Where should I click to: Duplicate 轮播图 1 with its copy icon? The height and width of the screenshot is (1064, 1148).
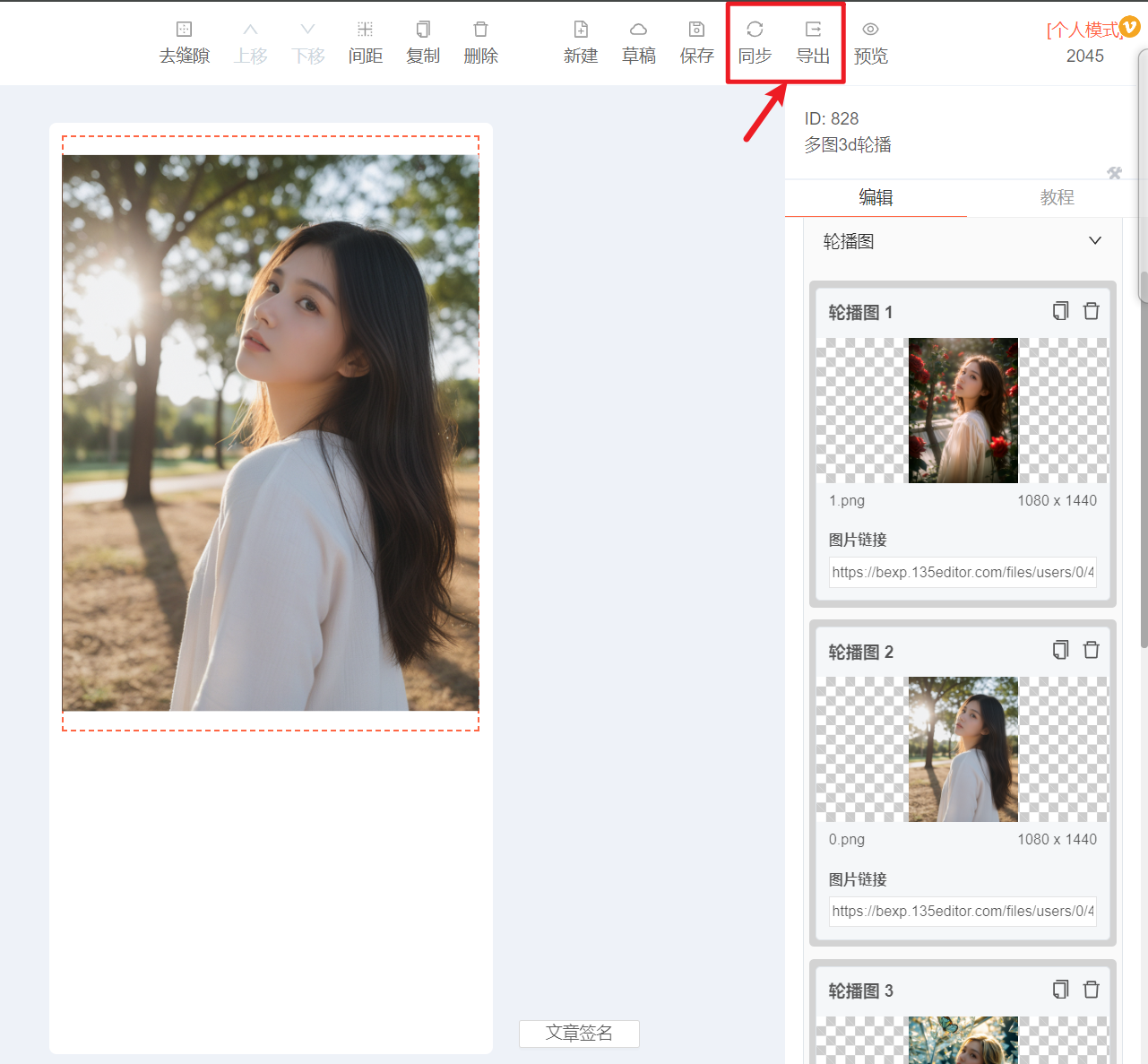click(x=1061, y=311)
